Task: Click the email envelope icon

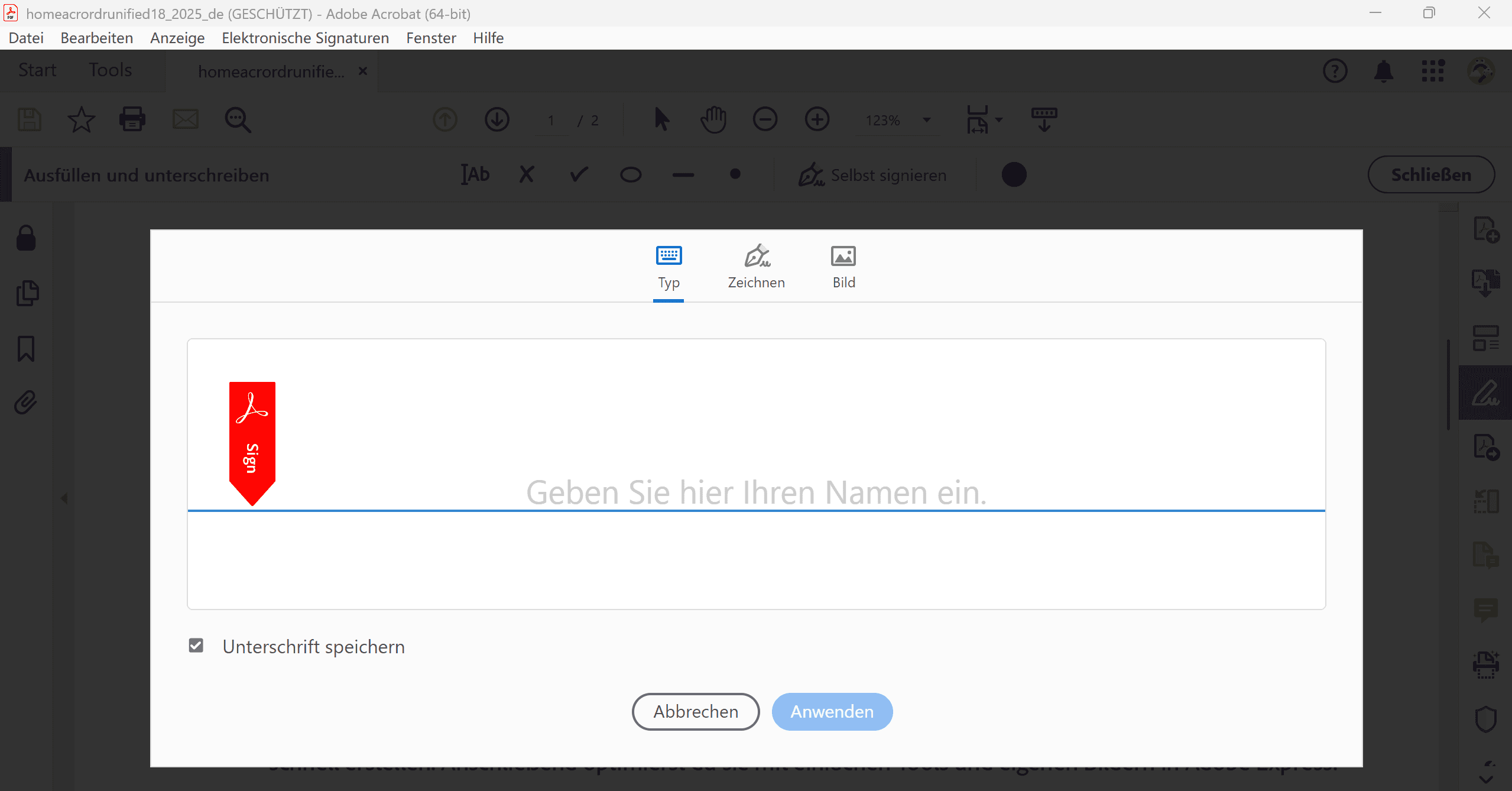Action: [185, 120]
